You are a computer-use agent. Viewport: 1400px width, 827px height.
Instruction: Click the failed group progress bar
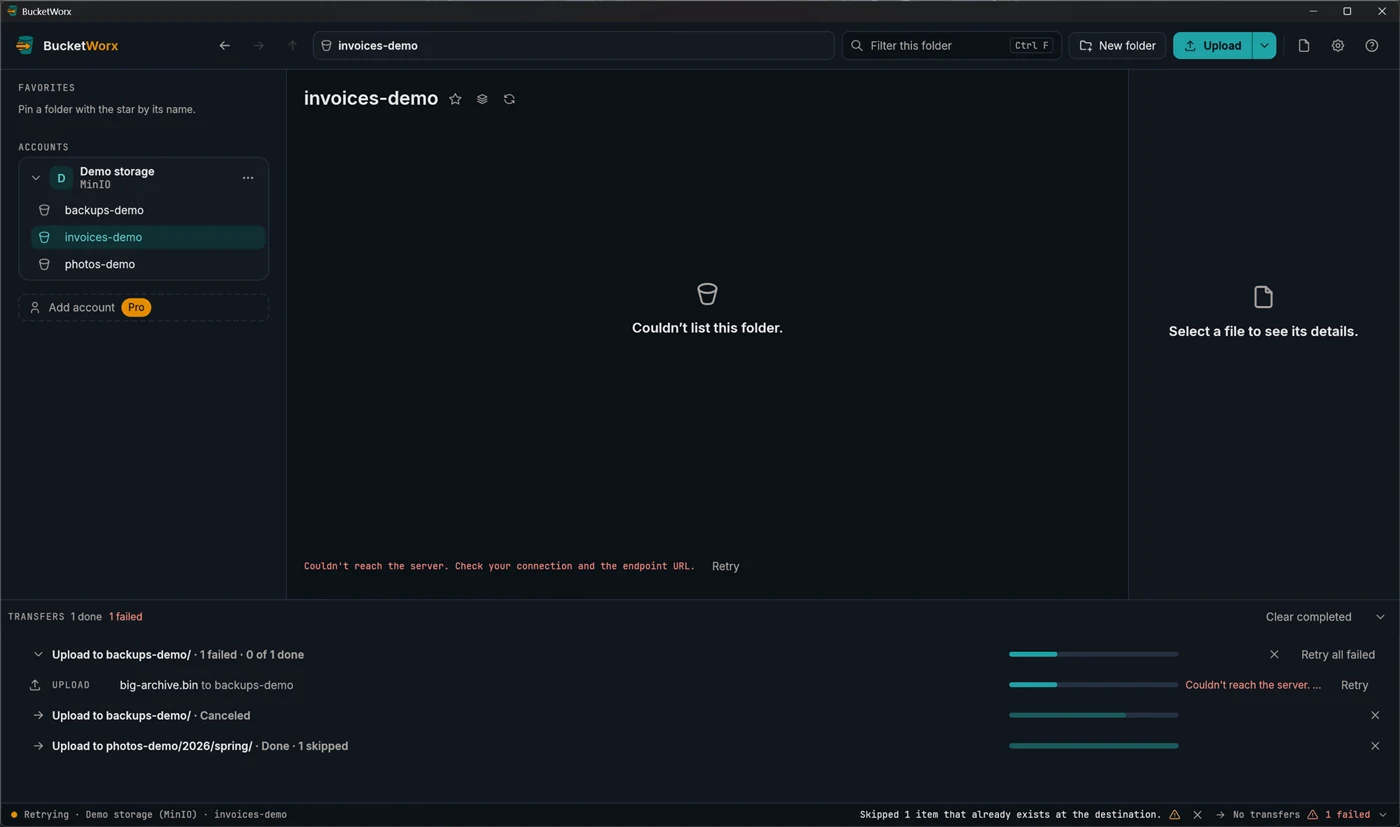[1094, 654]
